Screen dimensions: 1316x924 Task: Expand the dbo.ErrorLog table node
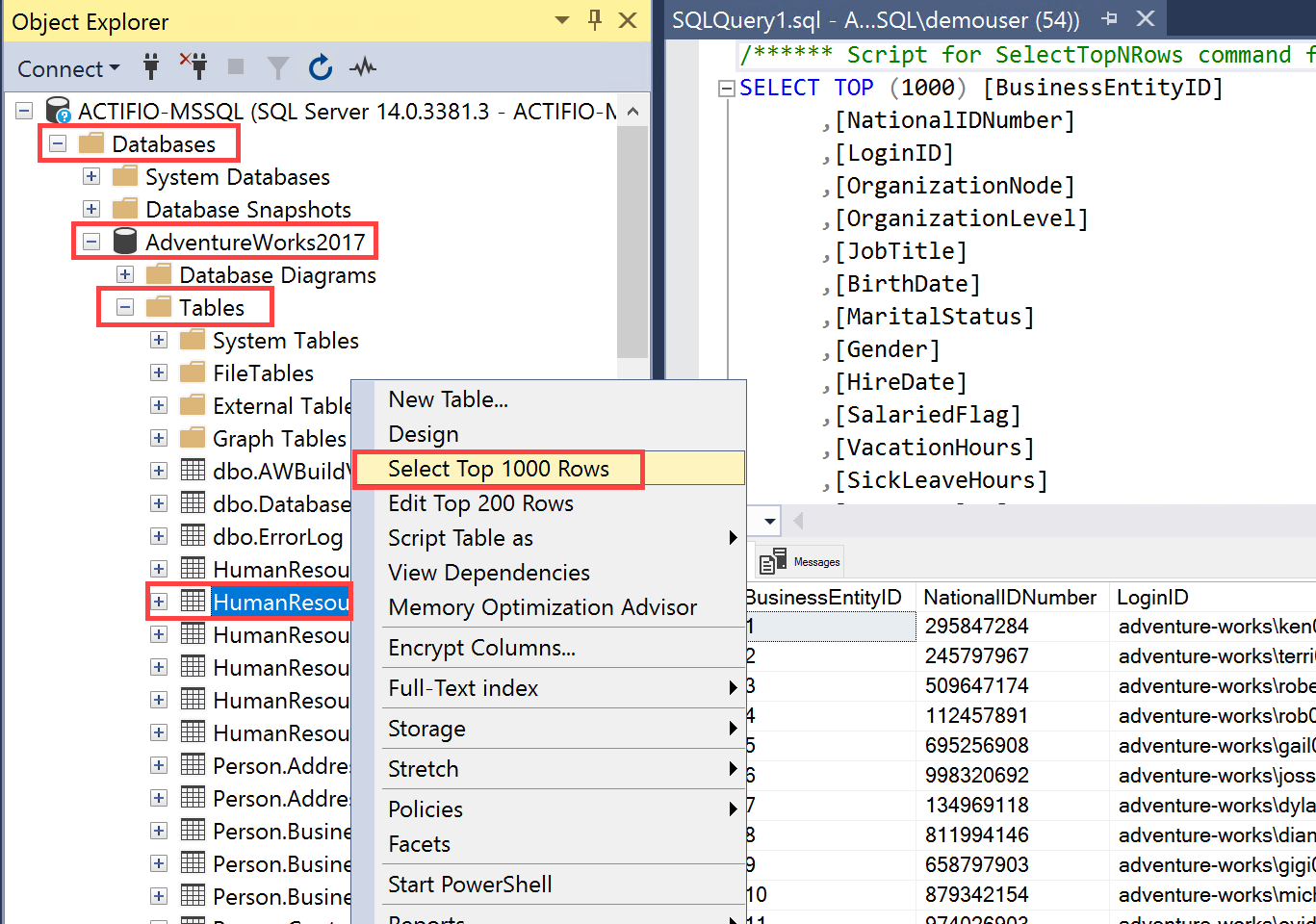[159, 537]
